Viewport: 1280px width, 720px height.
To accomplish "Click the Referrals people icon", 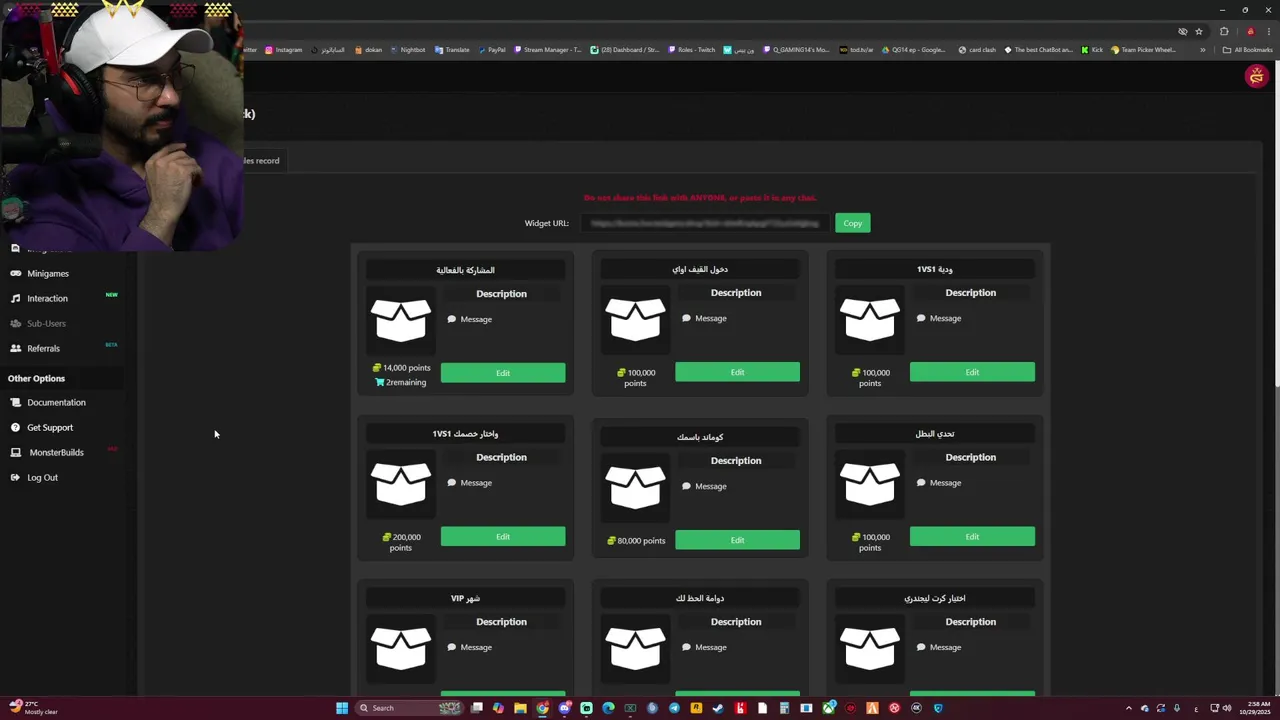I will pos(15,348).
